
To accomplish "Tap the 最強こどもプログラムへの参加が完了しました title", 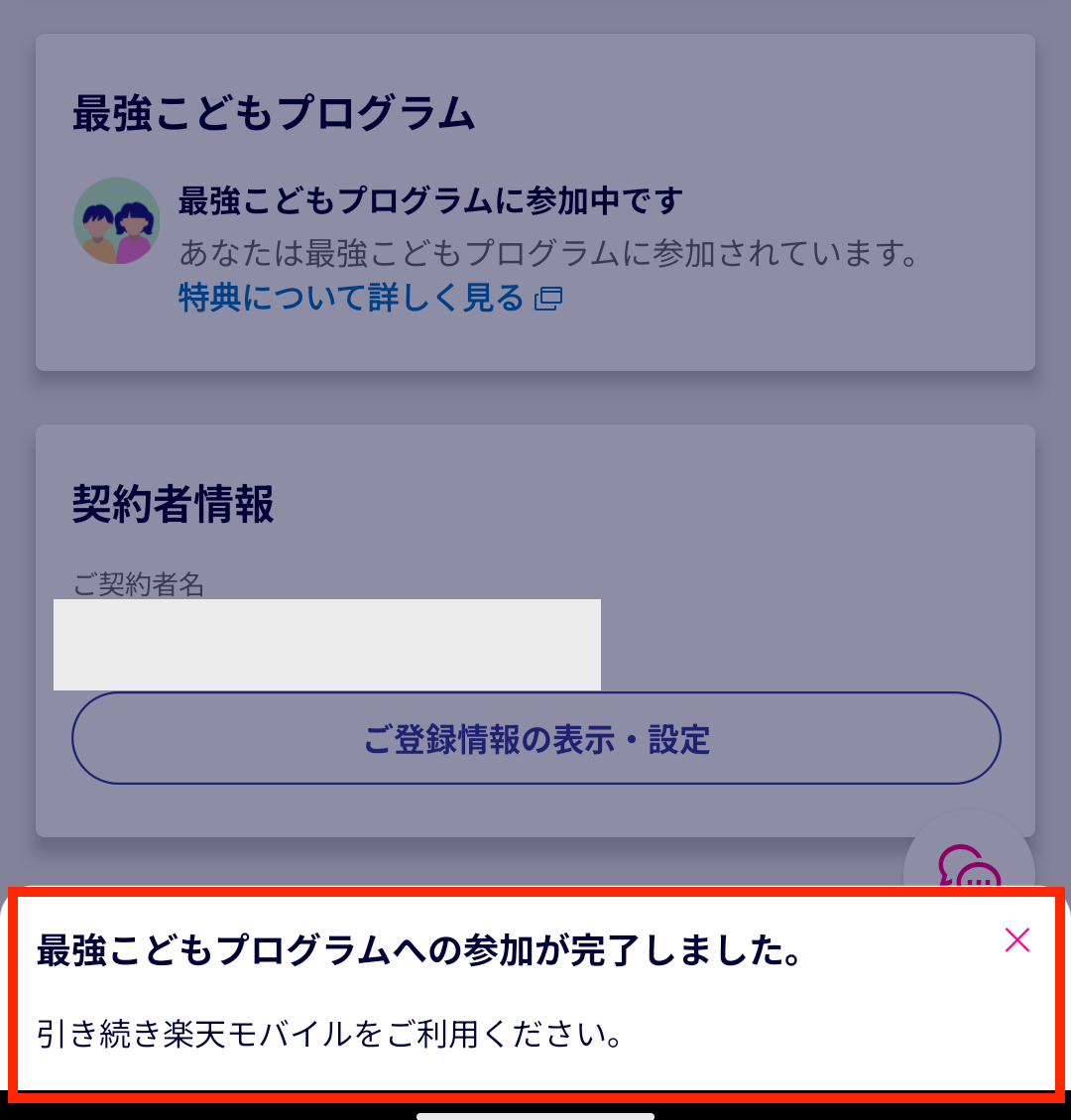I will (x=419, y=950).
